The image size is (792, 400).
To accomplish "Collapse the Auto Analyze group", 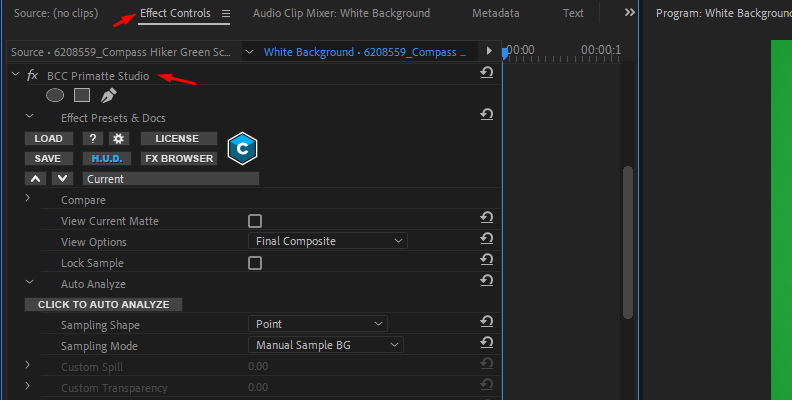I will 29,283.
